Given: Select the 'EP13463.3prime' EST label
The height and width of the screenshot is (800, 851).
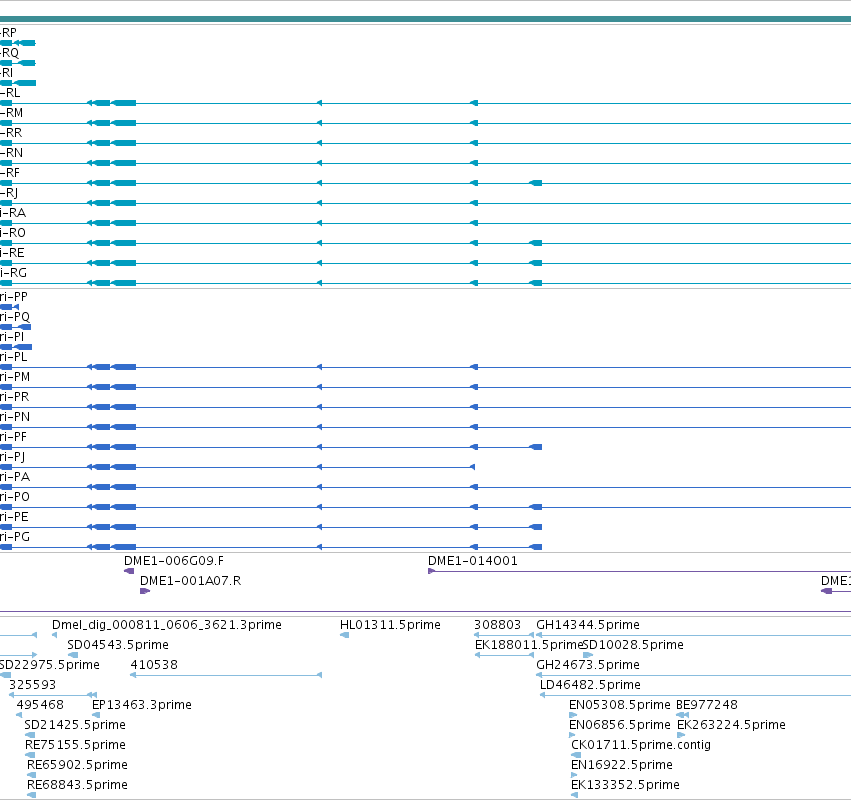Looking at the screenshot, I should [142, 705].
